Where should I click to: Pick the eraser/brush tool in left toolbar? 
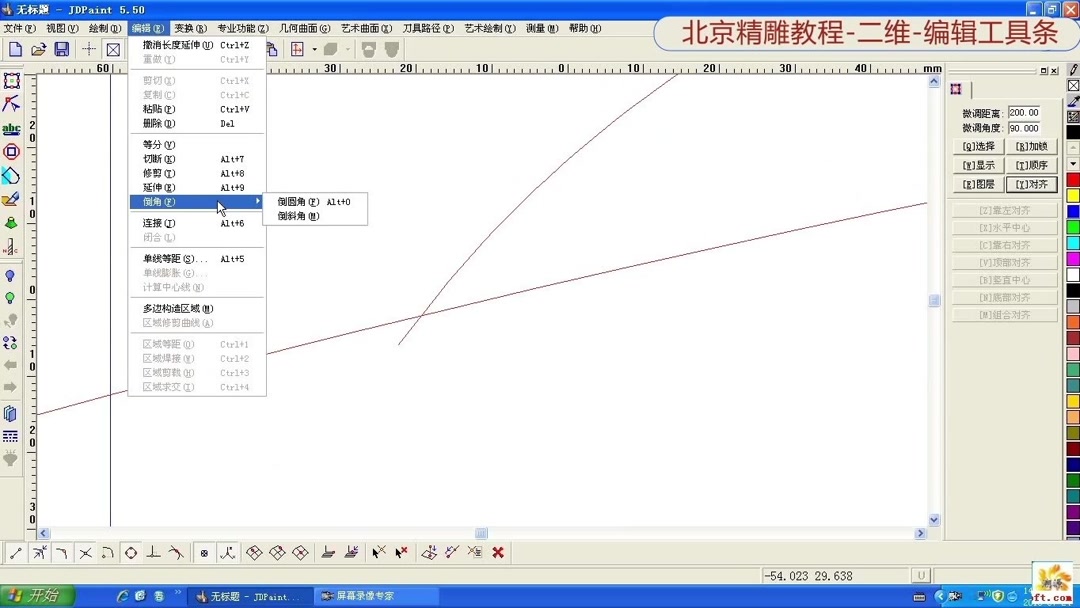[x=13, y=199]
